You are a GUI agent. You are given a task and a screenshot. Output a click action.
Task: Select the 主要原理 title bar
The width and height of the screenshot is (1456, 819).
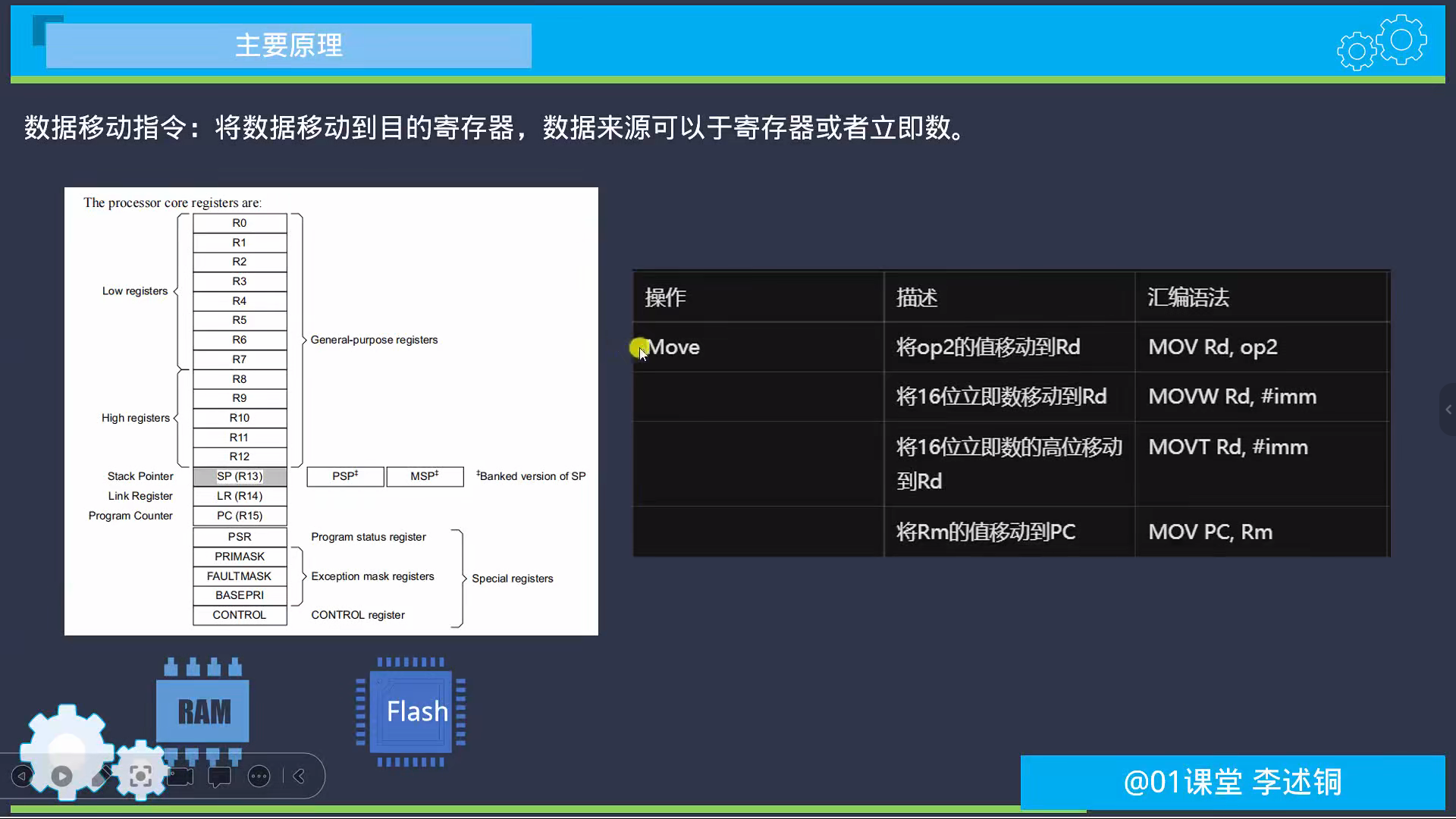coord(288,45)
